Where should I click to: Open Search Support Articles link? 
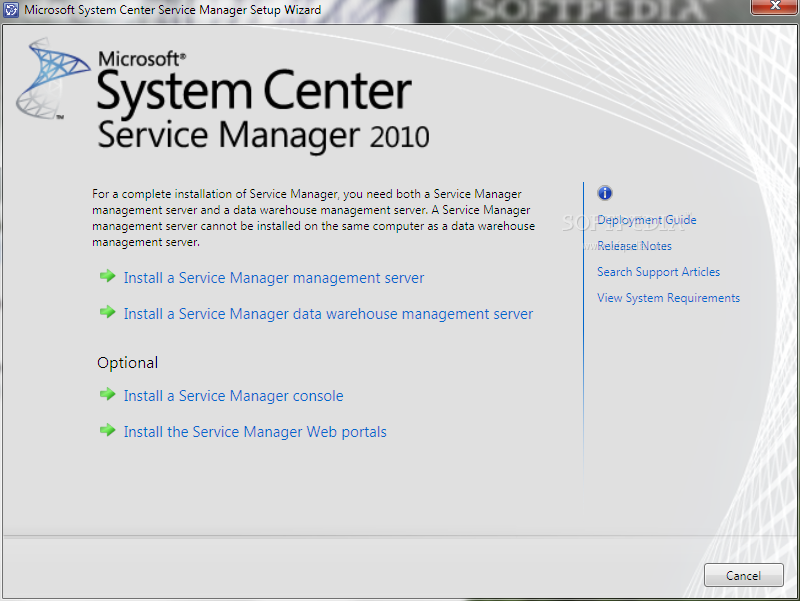(x=658, y=272)
